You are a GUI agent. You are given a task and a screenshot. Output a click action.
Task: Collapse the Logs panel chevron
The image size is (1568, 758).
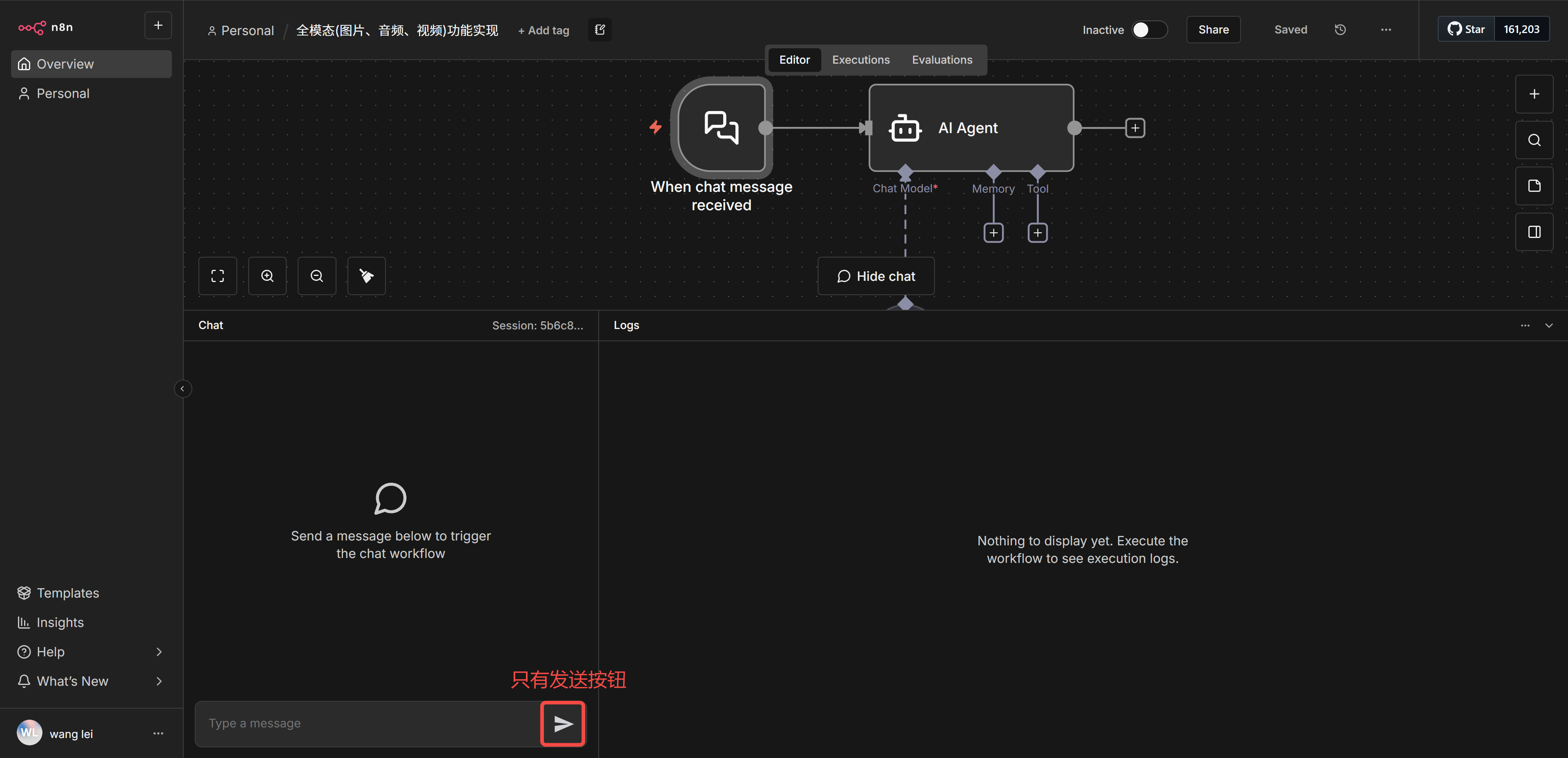(x=1548, y=325)
